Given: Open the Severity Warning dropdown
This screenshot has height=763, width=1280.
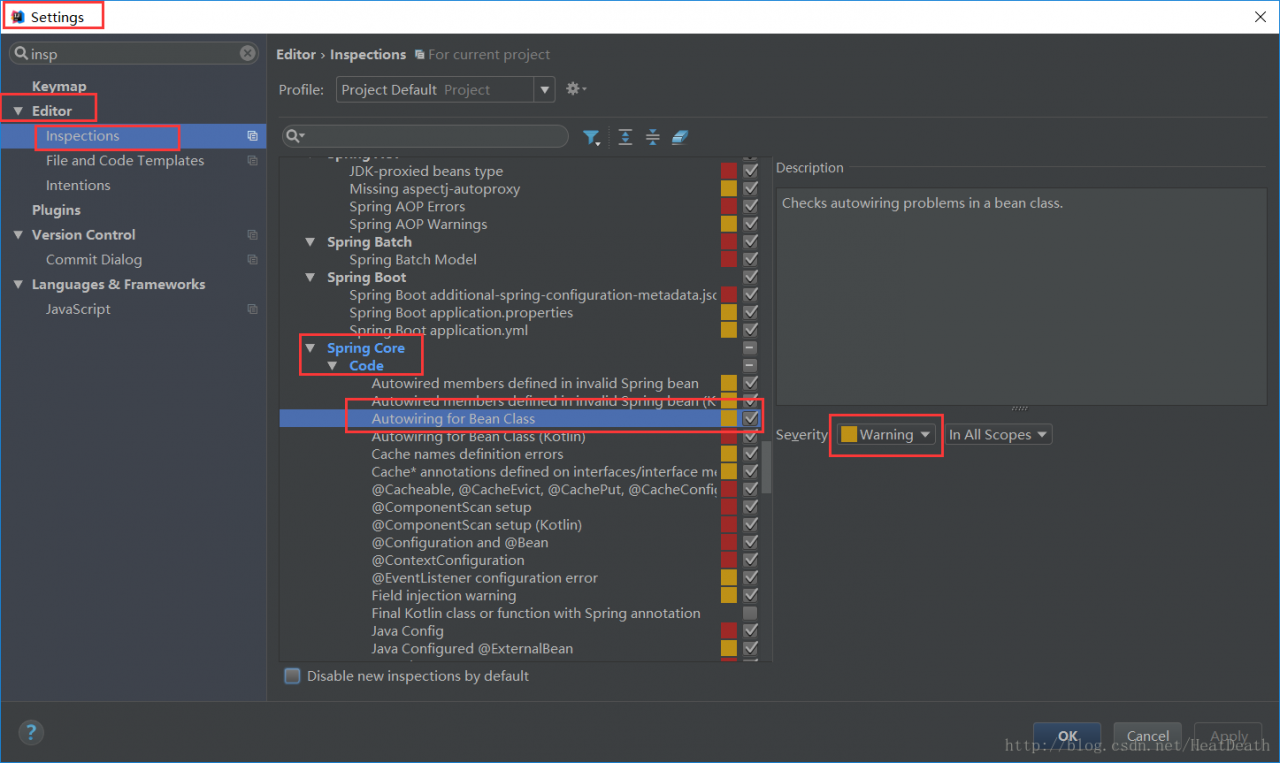Looking at the screenshot, I should click(887, 435).
